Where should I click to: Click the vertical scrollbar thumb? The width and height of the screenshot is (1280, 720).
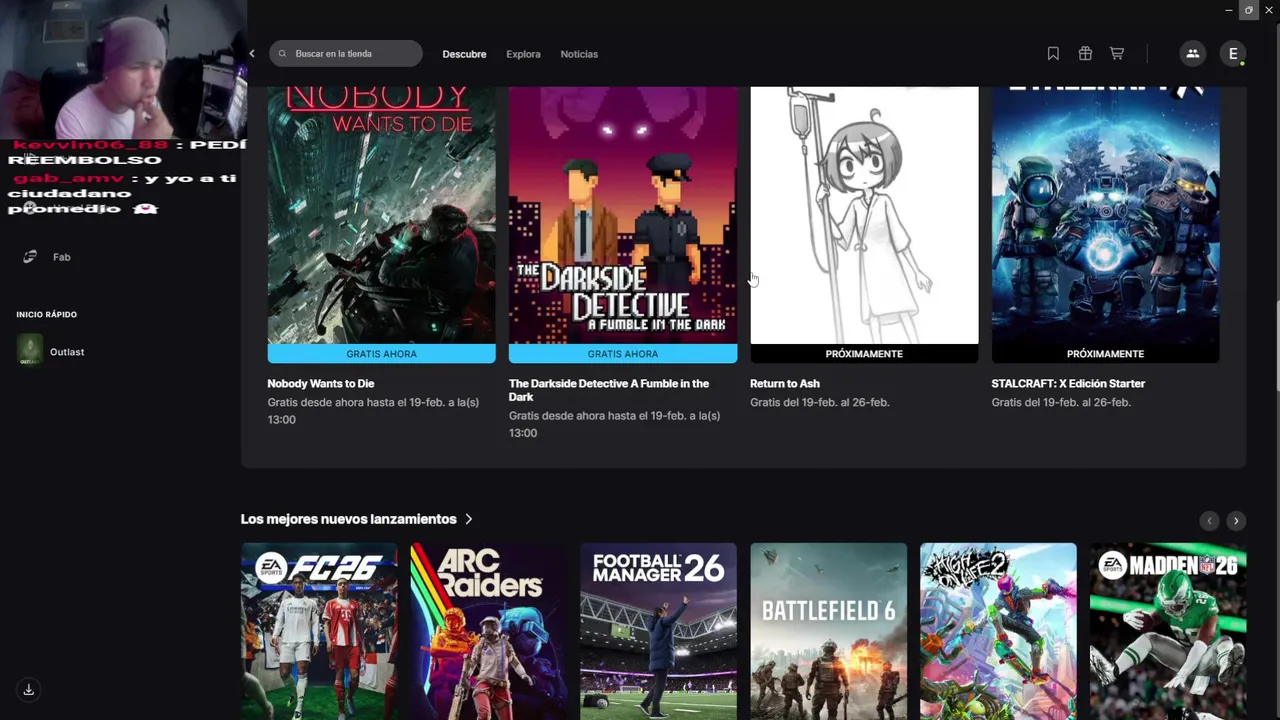1276,345
